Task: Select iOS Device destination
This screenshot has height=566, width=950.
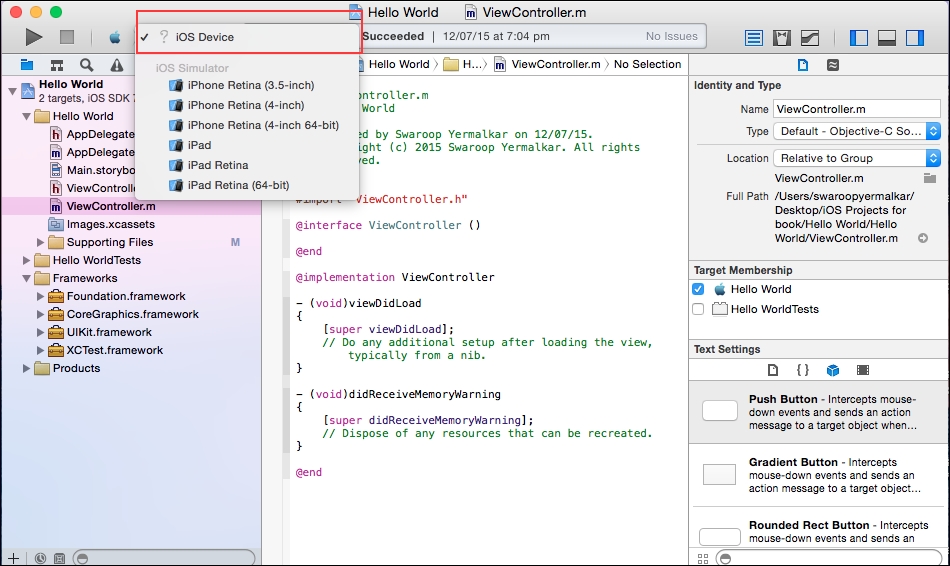Action: [x=247, y=37]
